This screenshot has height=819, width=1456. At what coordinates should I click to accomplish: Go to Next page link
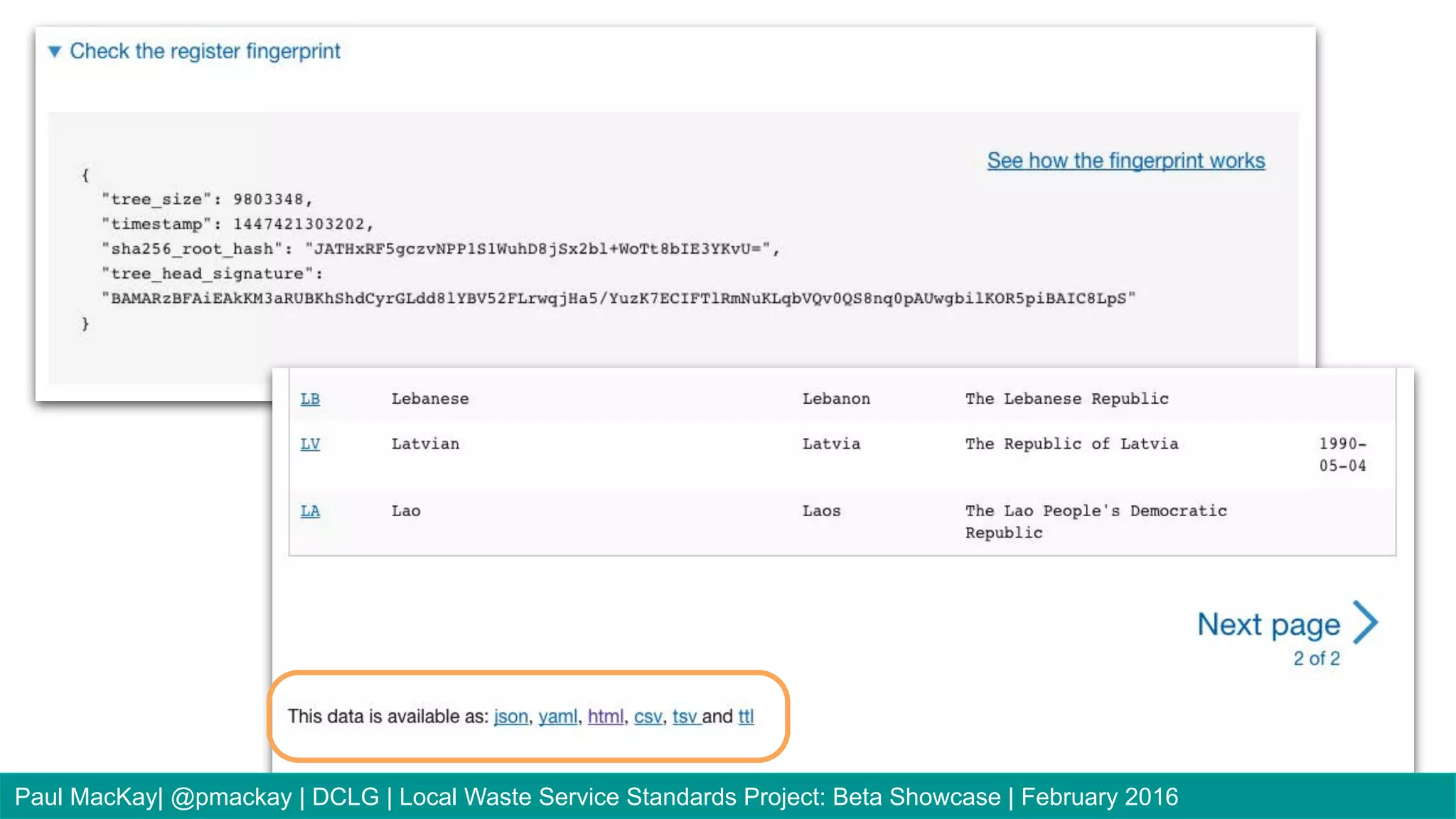[1268, 624]
